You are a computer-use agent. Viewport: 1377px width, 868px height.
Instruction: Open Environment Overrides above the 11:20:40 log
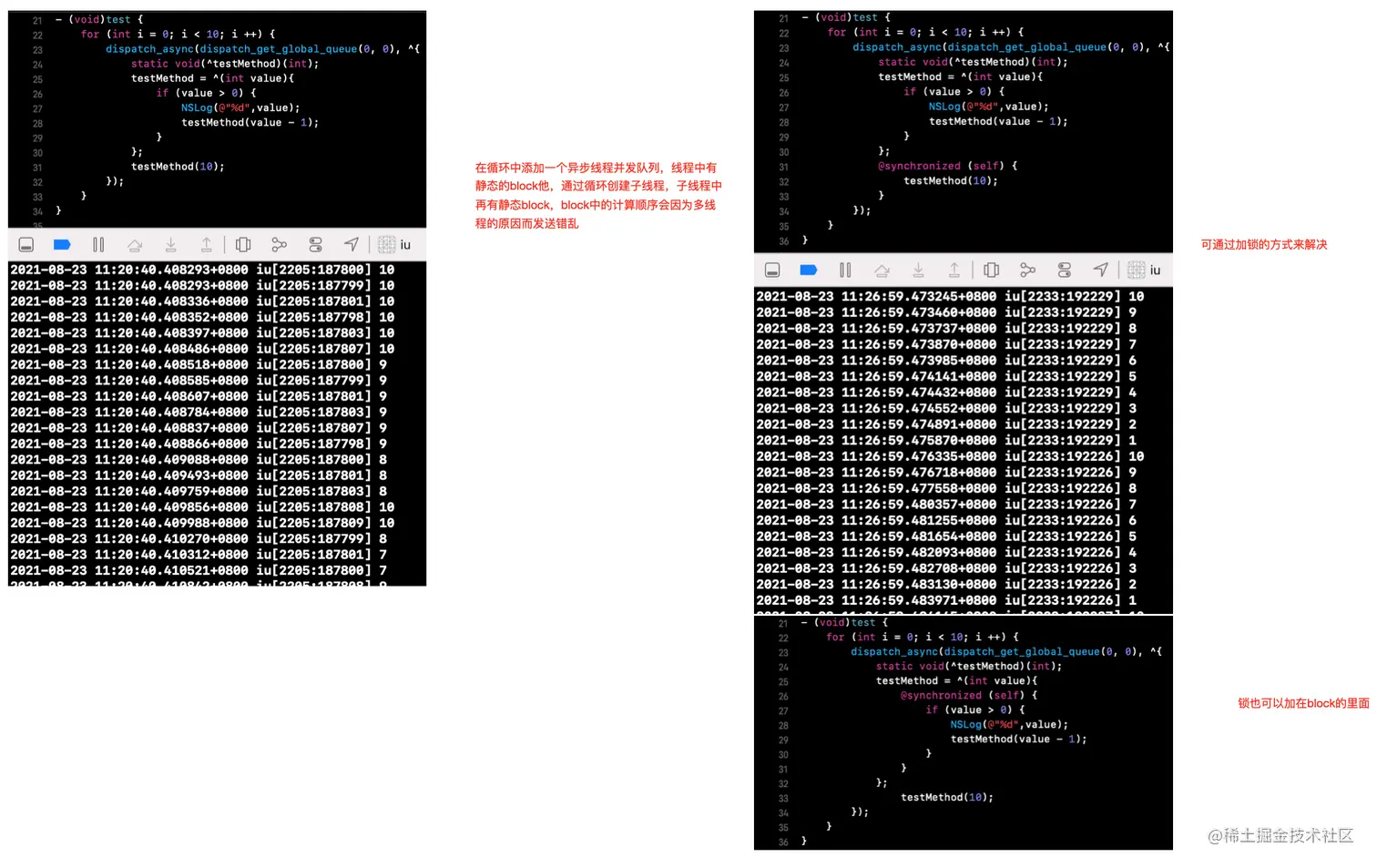click(315, 245)
